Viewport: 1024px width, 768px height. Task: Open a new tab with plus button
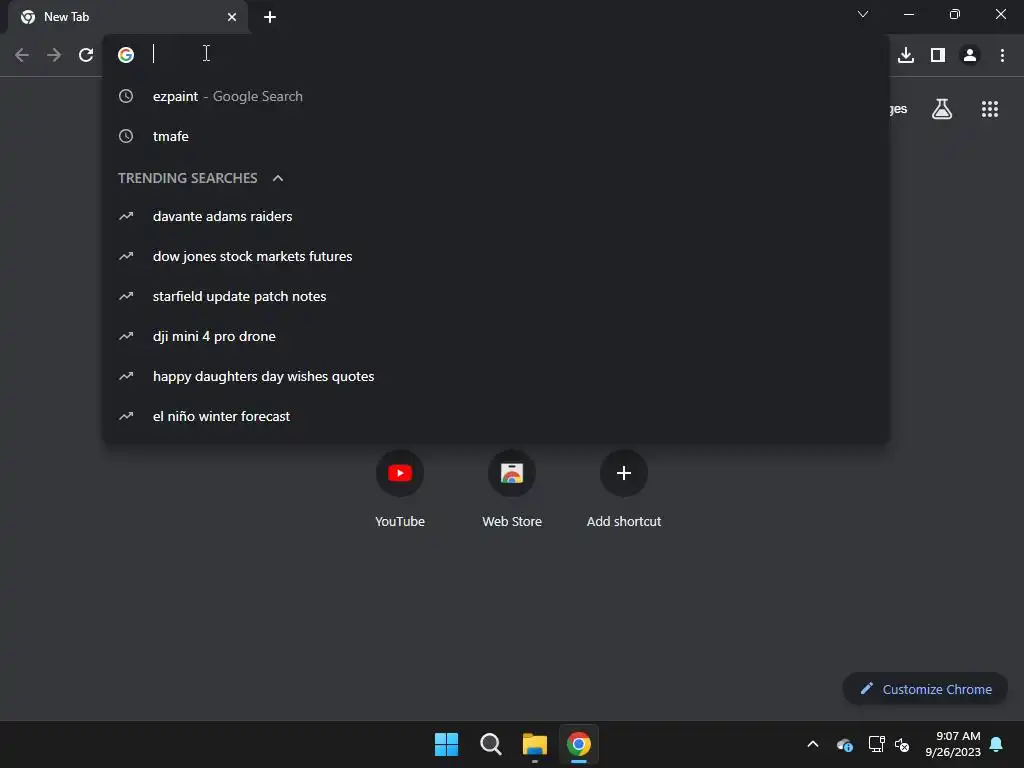(x=270, y=17)
